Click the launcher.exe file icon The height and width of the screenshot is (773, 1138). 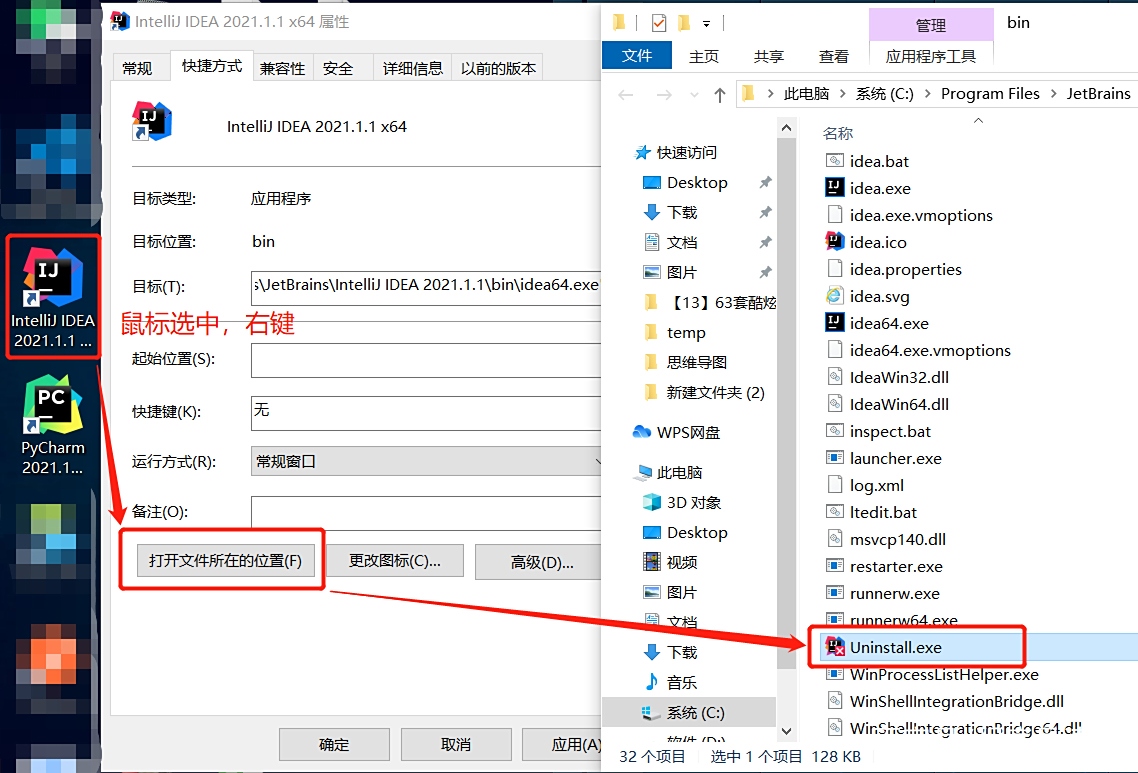(835, 458)
